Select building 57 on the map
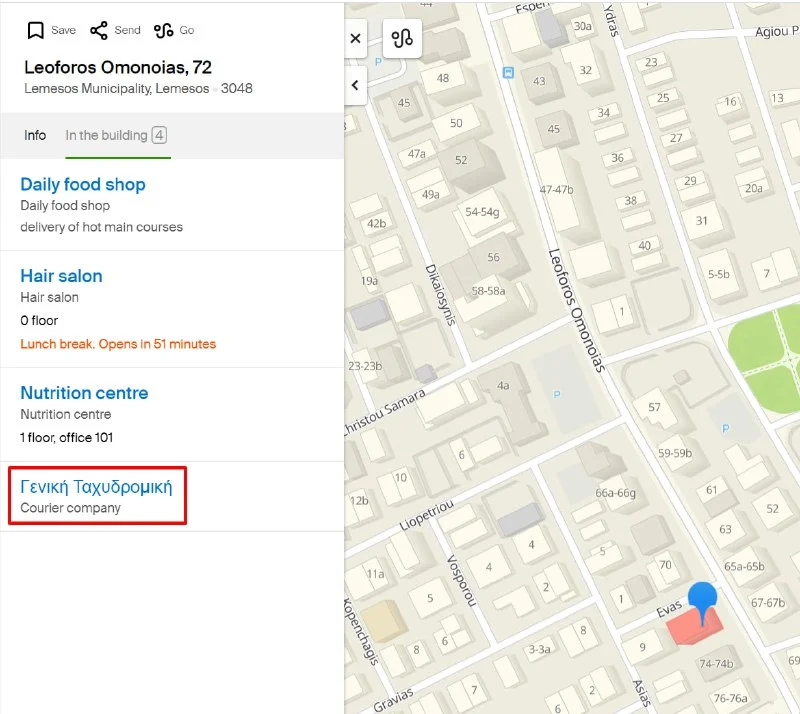 point(654,407)
